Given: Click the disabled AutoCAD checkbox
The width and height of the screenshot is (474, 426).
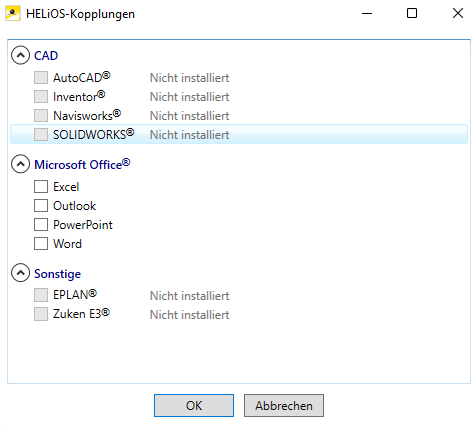Looking at the screenshot, I should tap(41, 78).
